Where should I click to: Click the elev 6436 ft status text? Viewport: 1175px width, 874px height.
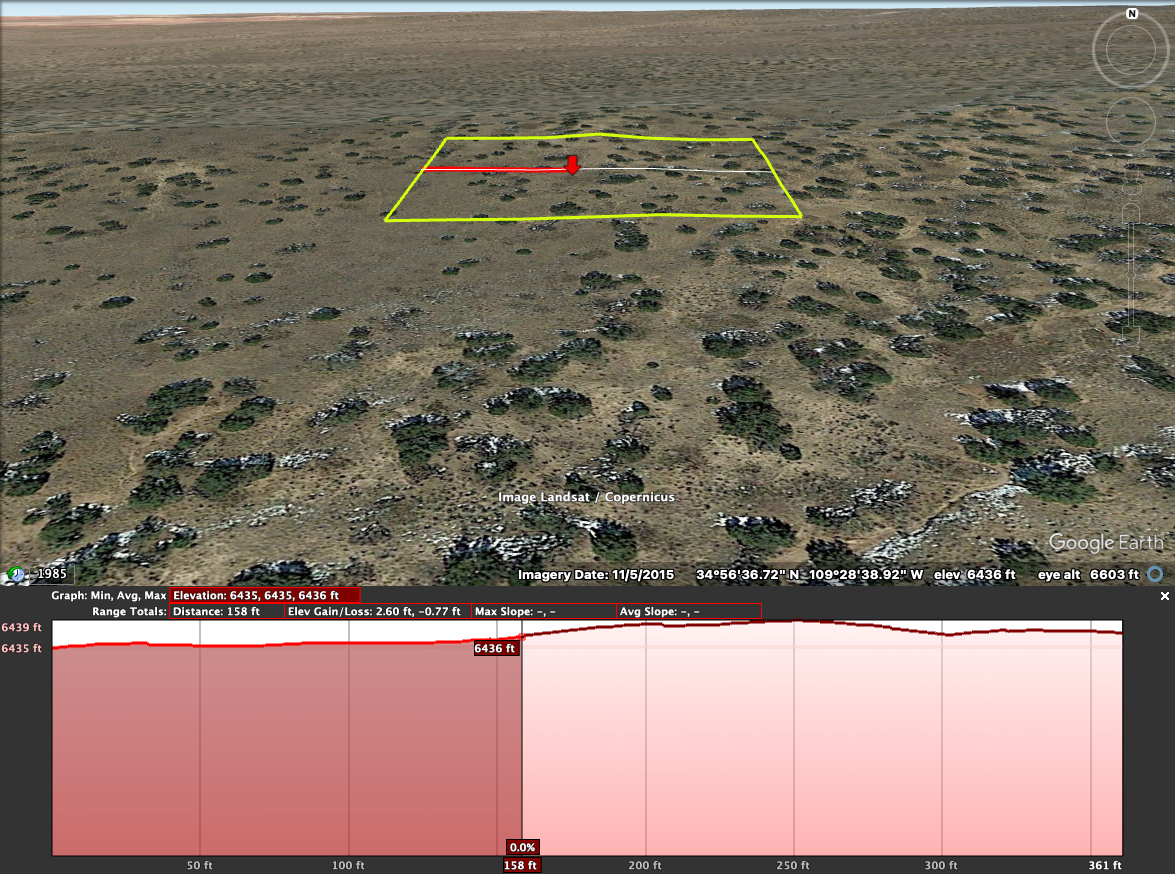pos(974,575)
